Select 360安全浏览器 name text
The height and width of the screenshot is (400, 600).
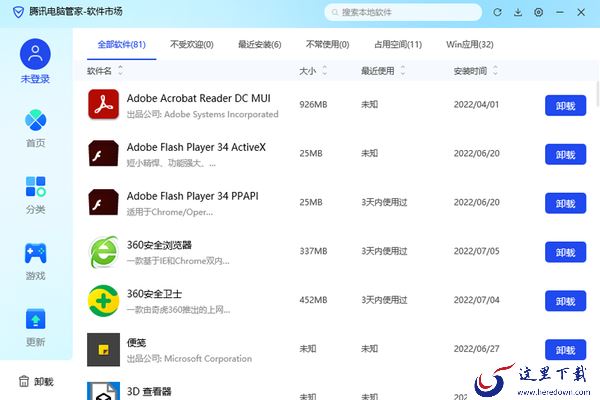coord(159,245)
